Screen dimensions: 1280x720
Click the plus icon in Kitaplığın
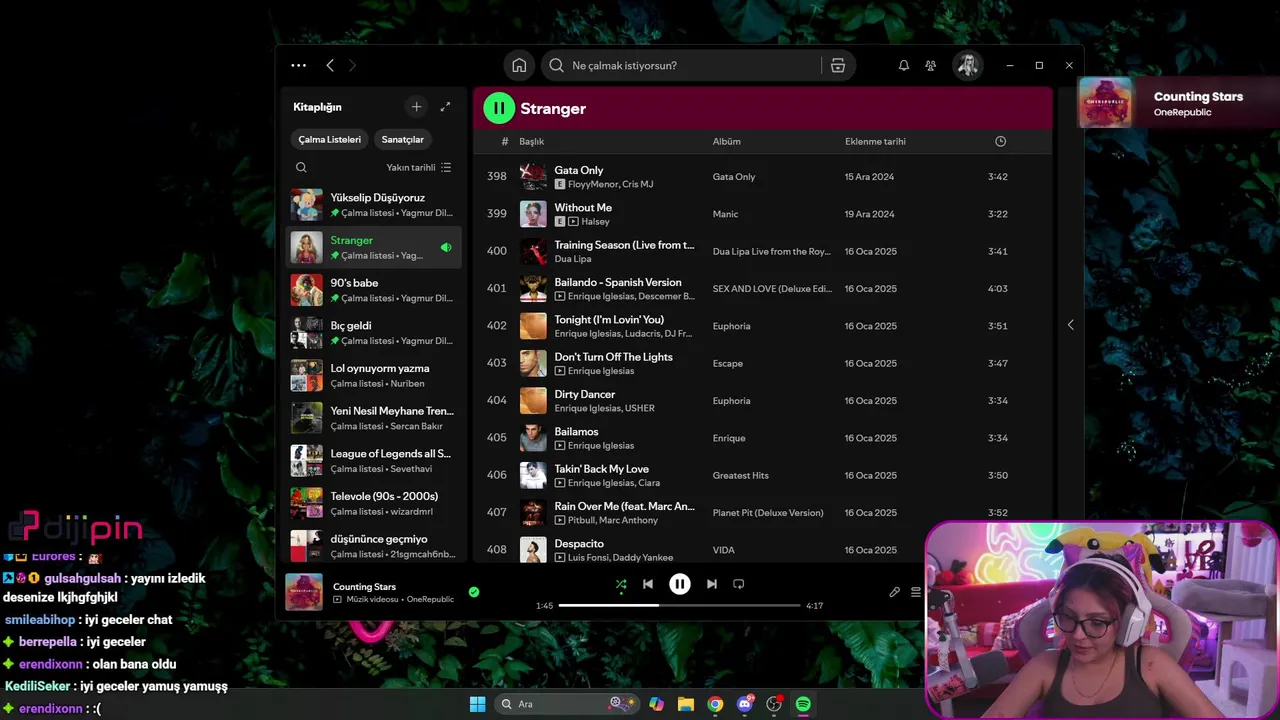pyautogui.click(x=417, y=107)
